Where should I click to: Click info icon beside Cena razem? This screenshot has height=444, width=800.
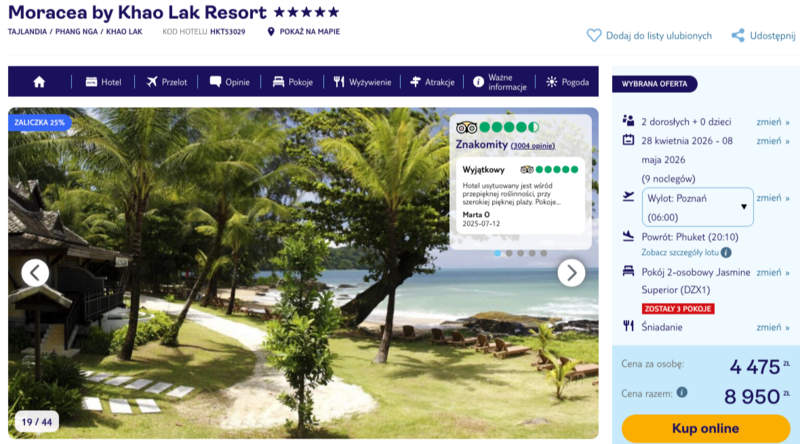(682, 392)
